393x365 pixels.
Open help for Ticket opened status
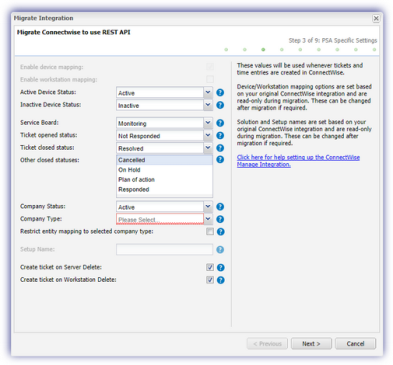[220, 135]
